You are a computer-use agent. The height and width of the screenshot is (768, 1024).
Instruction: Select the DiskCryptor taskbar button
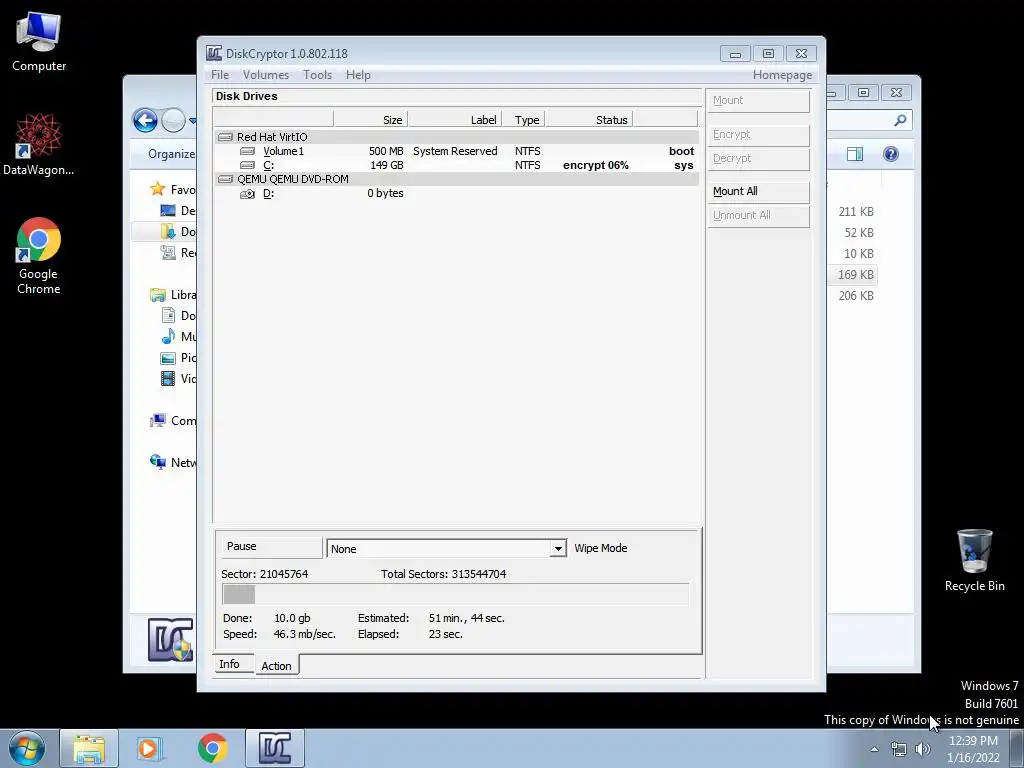[x=274, y=748]
